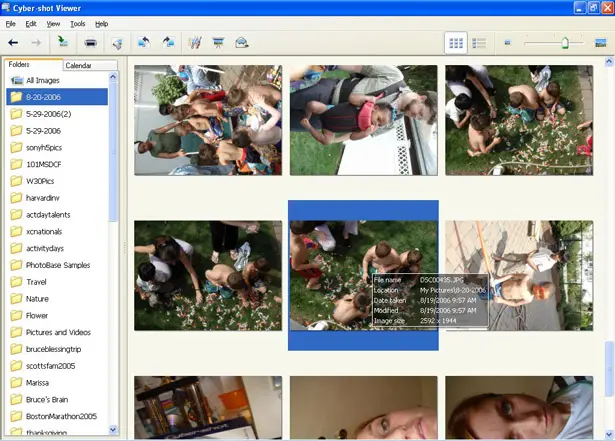Viewport: 615px width, 441px height.
Task: Rotate image counterclockwise using the left-rotate icon
Action: tap(144, 42)
